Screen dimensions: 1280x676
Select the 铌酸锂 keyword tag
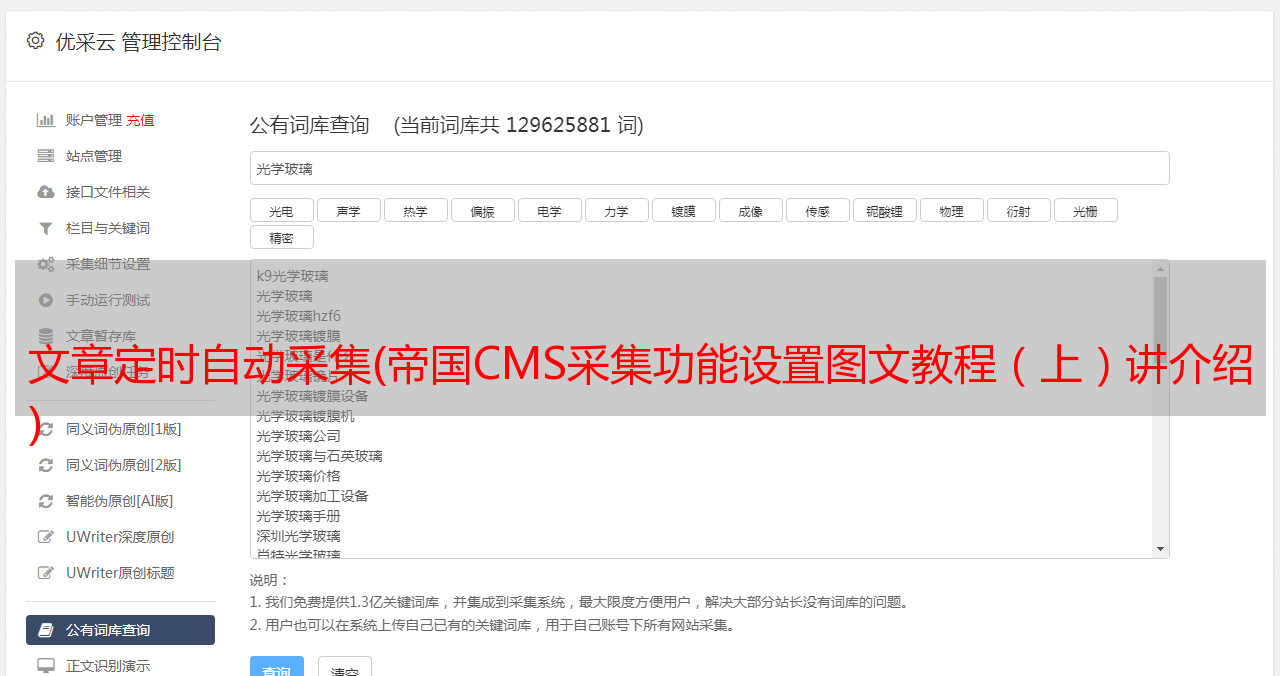tap(885, 211)
